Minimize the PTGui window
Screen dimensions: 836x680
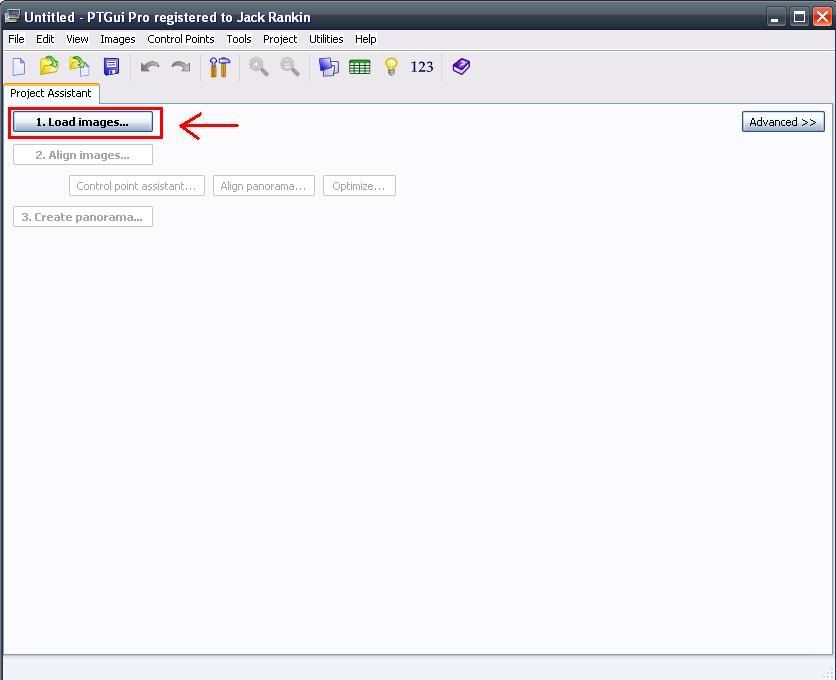point(775,17)
